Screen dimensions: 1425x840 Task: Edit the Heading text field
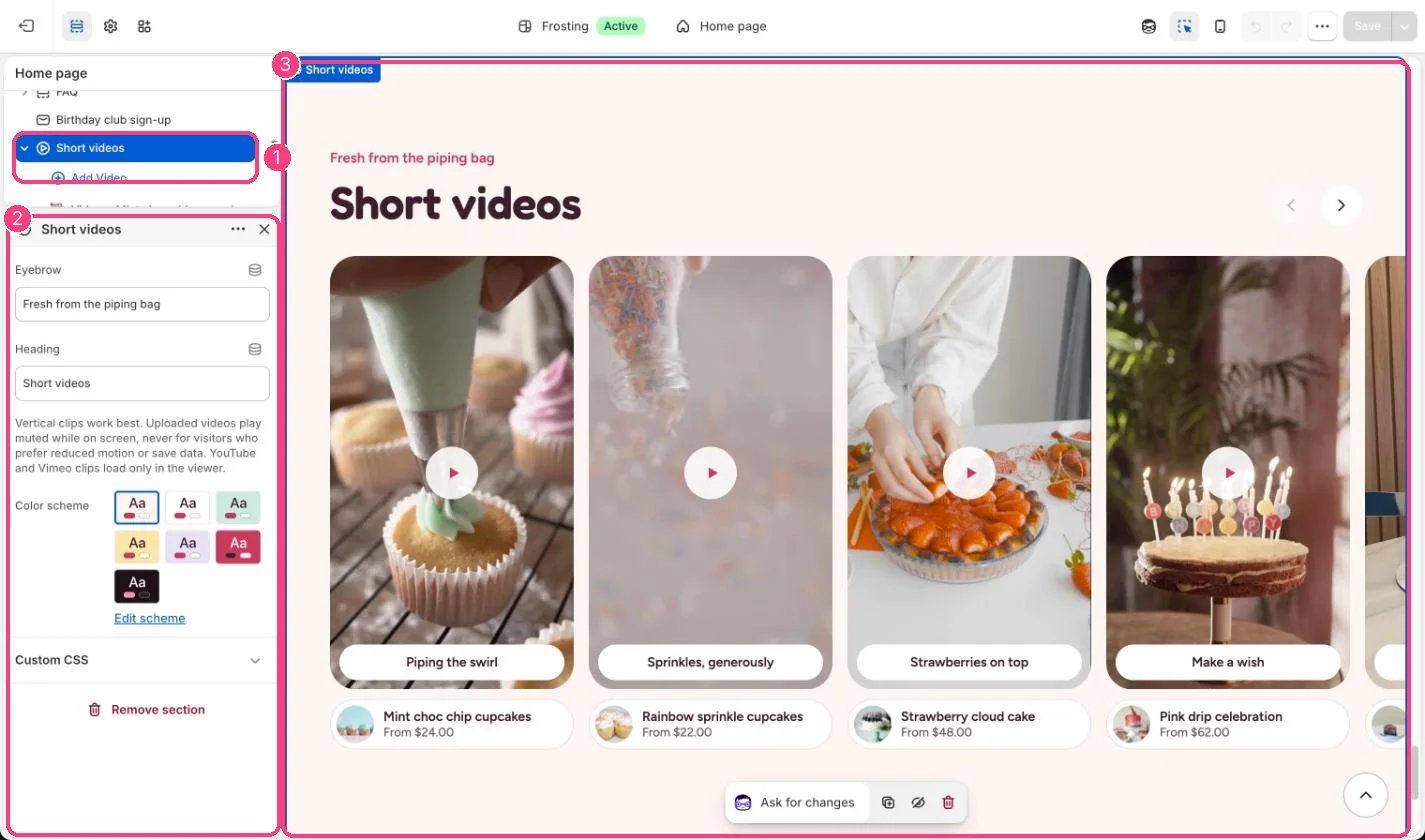142,383
